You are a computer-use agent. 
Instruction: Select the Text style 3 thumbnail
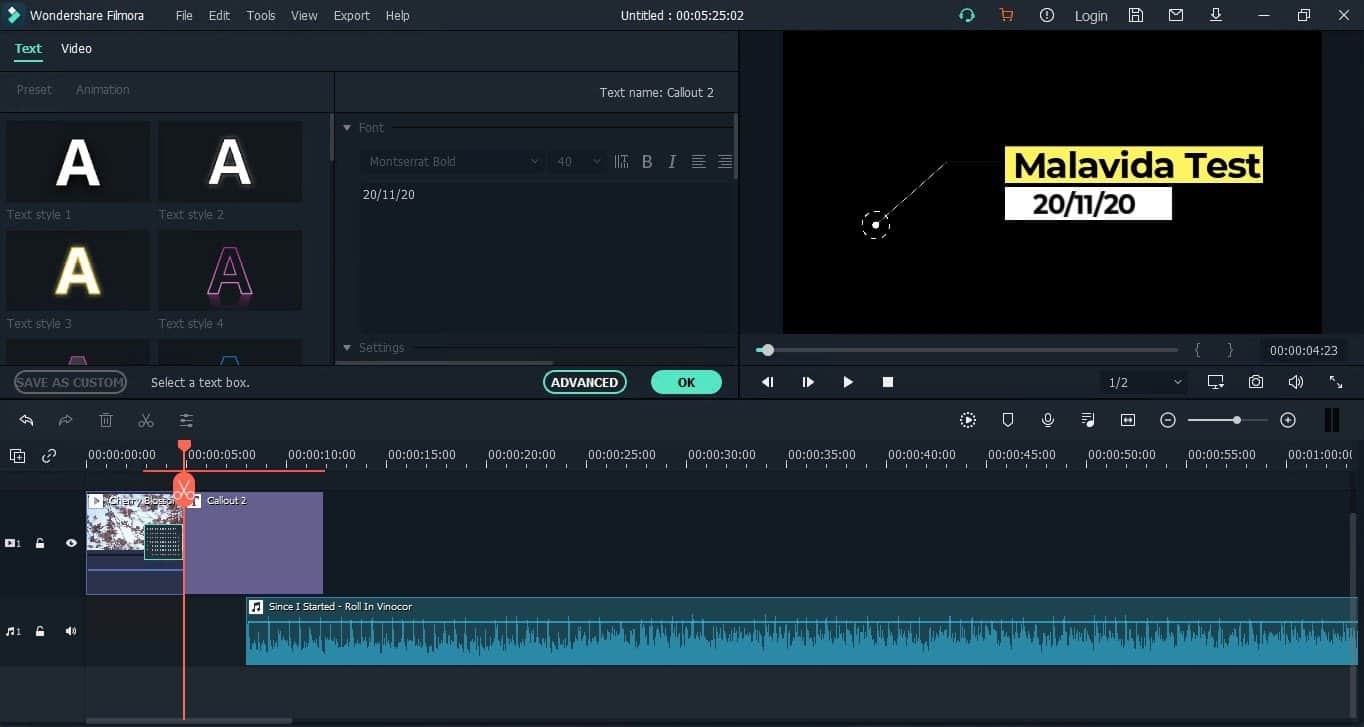click(78, 271)
